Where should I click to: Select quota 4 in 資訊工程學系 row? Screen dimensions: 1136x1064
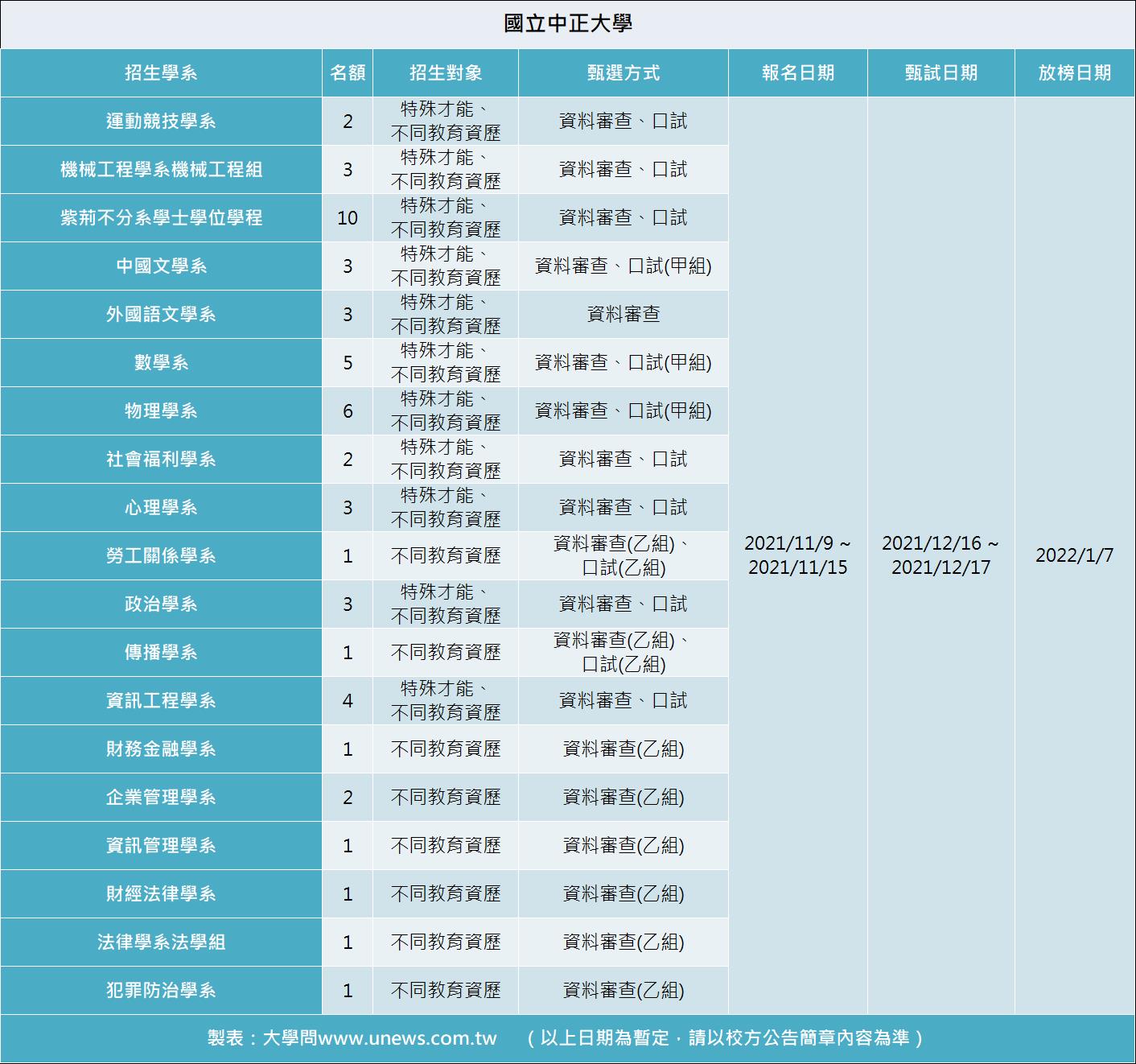tap(348, 701)
